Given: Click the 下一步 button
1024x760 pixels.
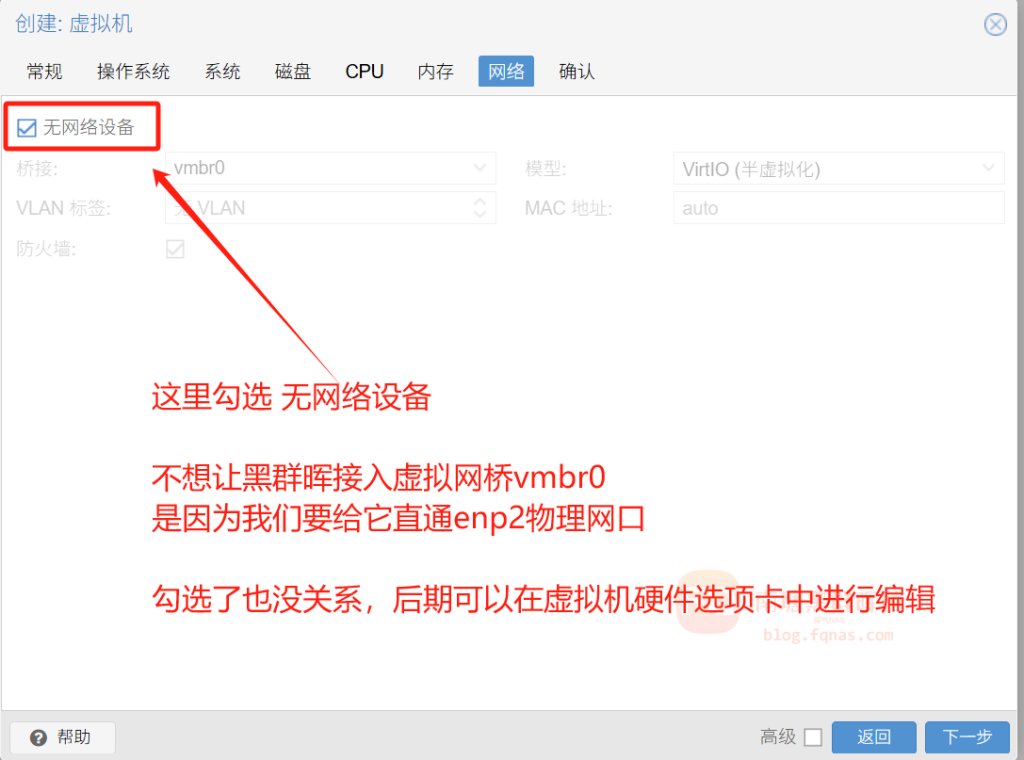Looking at the screenshot, I should tap(966, 737).
